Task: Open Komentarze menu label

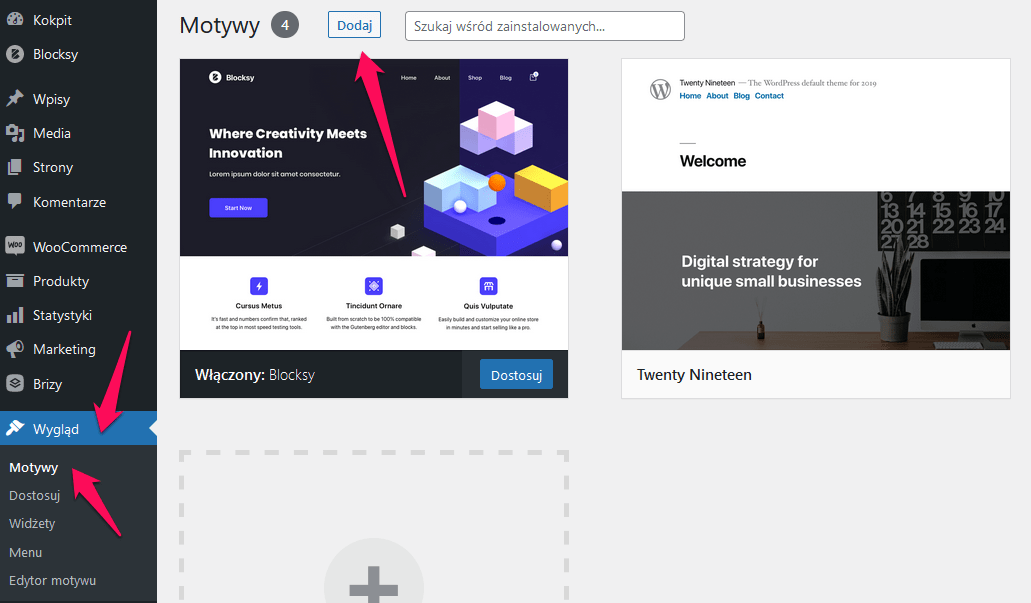Action: click(x=70, y=203)
